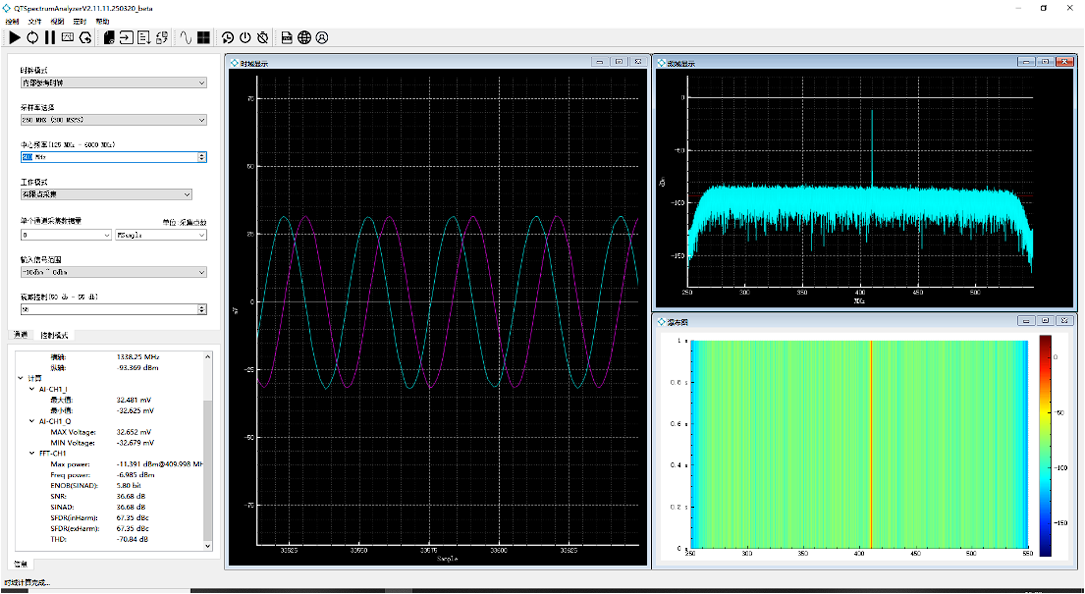Select the SFDR(exHarm) row

pyautogui.click(x=111, y=528)
